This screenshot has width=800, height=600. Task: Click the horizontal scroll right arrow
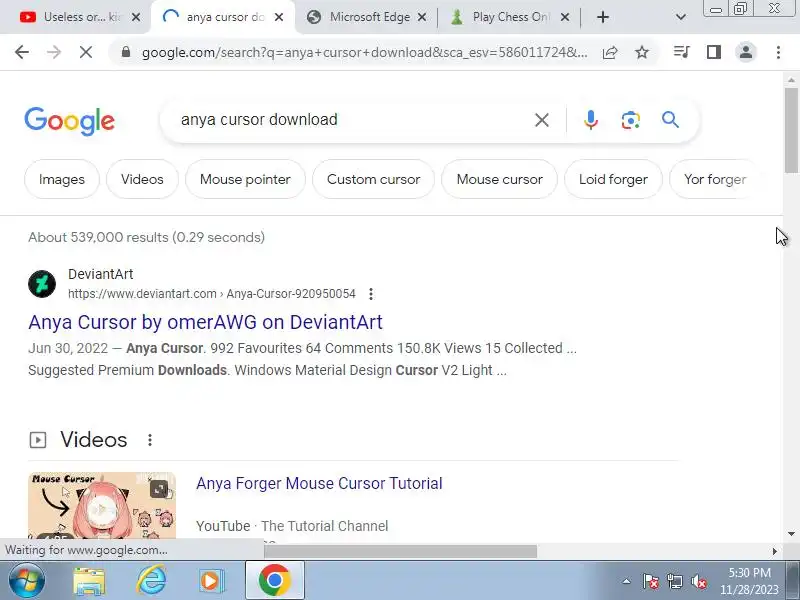[x=774, y=551]
